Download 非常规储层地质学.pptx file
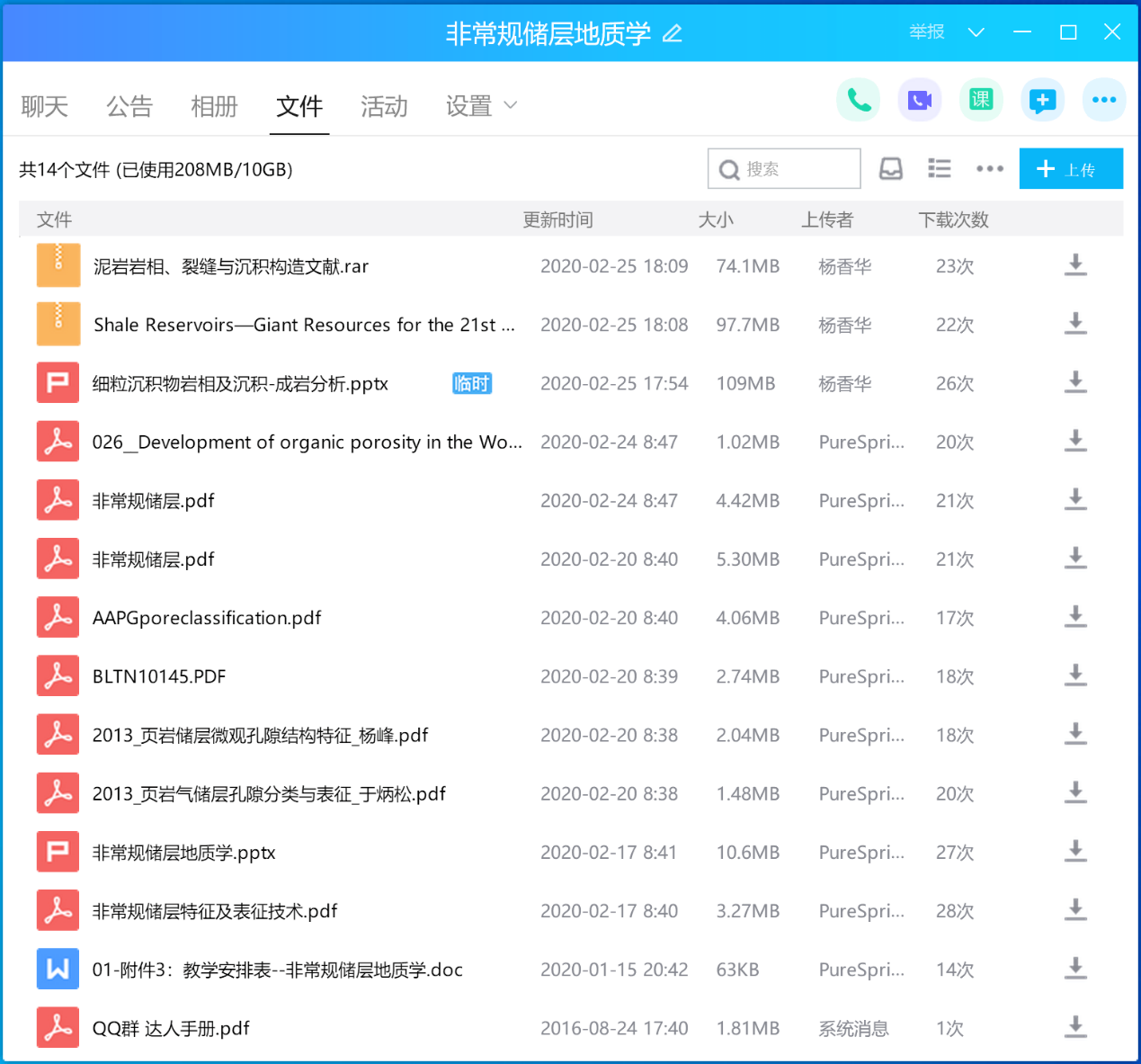Image resolution: width=1141 pixels, height=1064 pixels. [x=1075, y=852]
